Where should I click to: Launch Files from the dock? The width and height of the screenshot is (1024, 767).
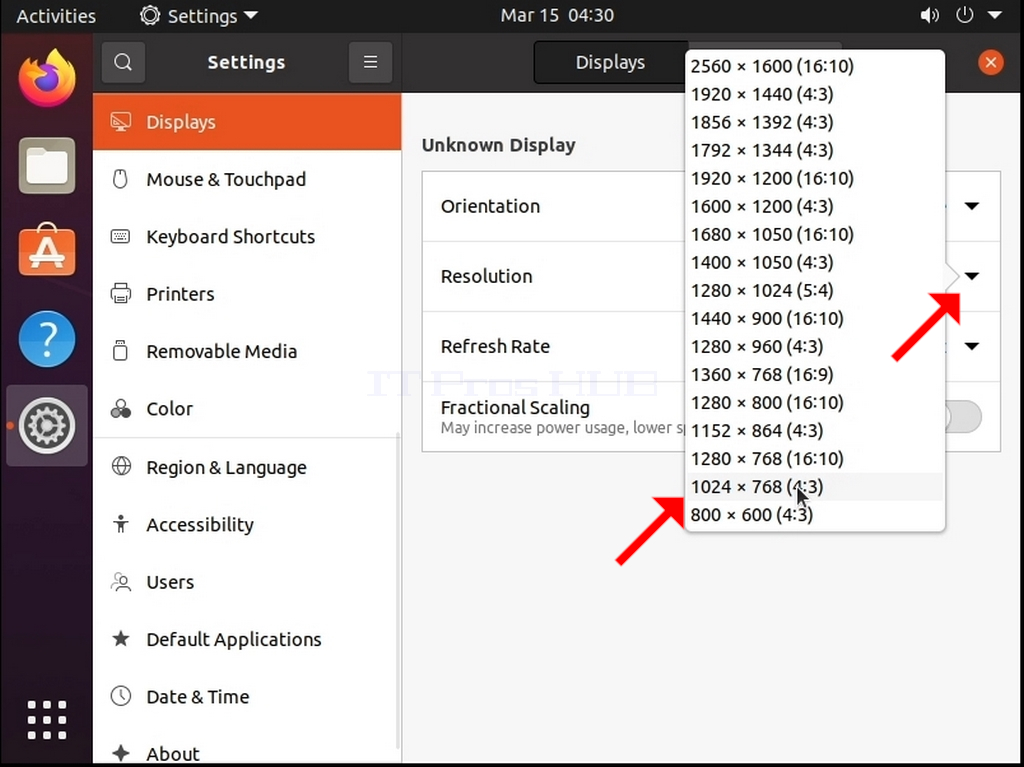[47, 165]
